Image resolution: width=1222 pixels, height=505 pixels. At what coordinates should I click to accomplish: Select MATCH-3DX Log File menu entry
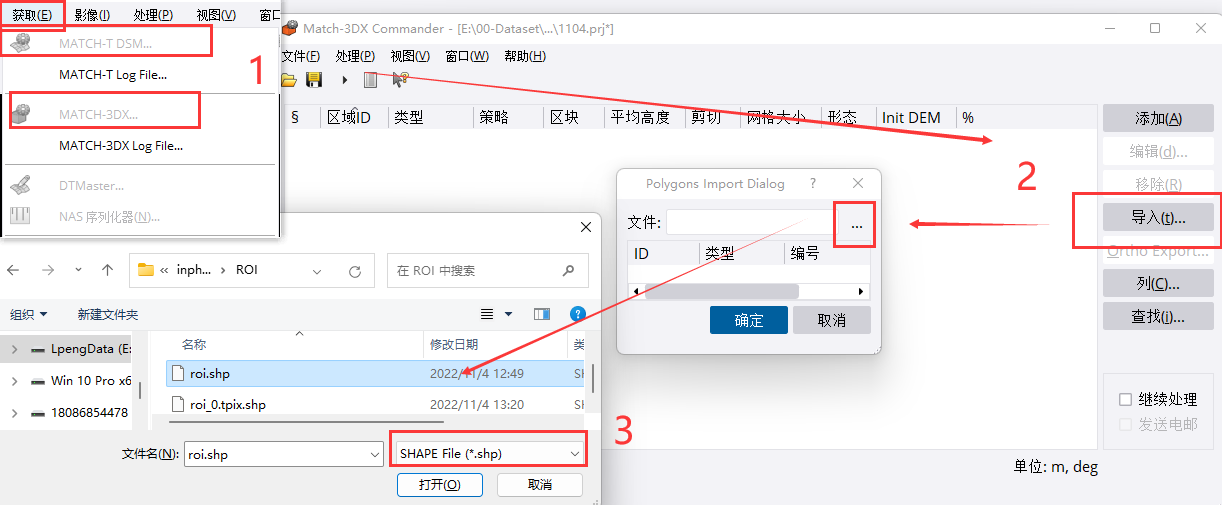[121, 145]
